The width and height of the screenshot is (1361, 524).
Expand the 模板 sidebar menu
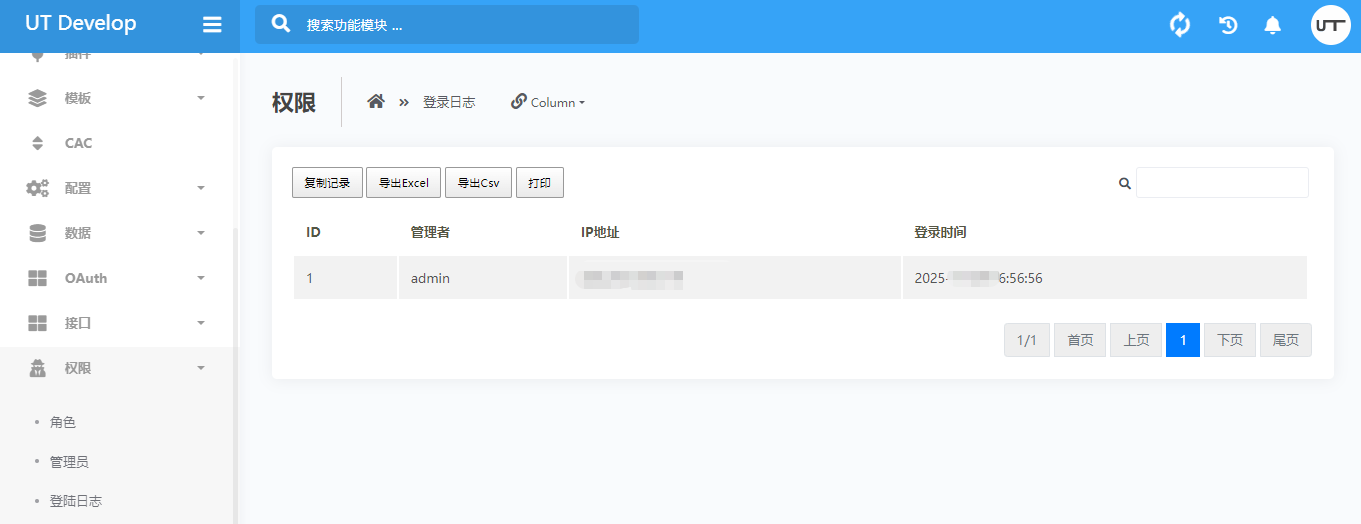(117, 98)
